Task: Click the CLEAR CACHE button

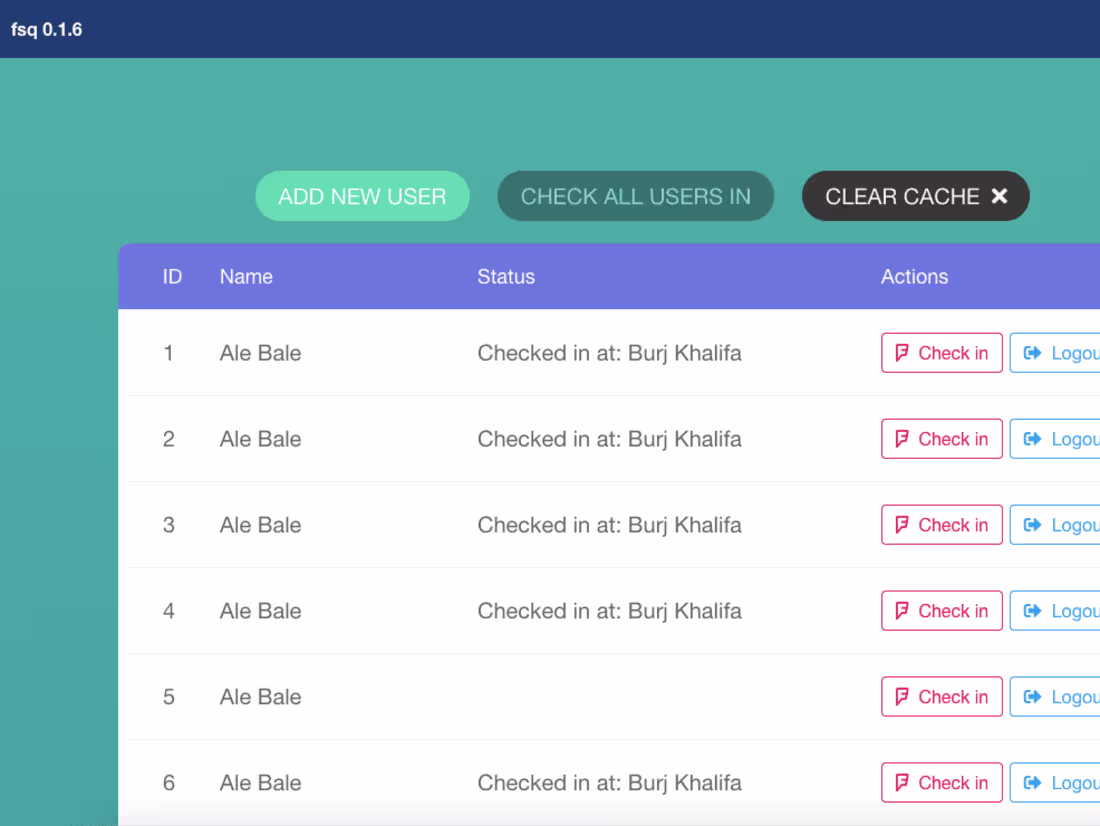Action: coord(915,196)
